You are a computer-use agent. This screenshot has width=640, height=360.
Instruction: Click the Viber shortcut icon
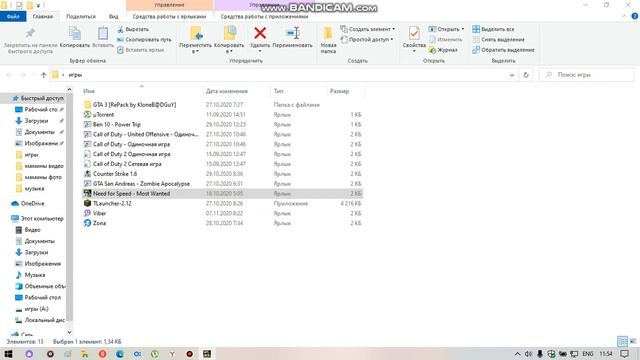click(x=87, y=213)
